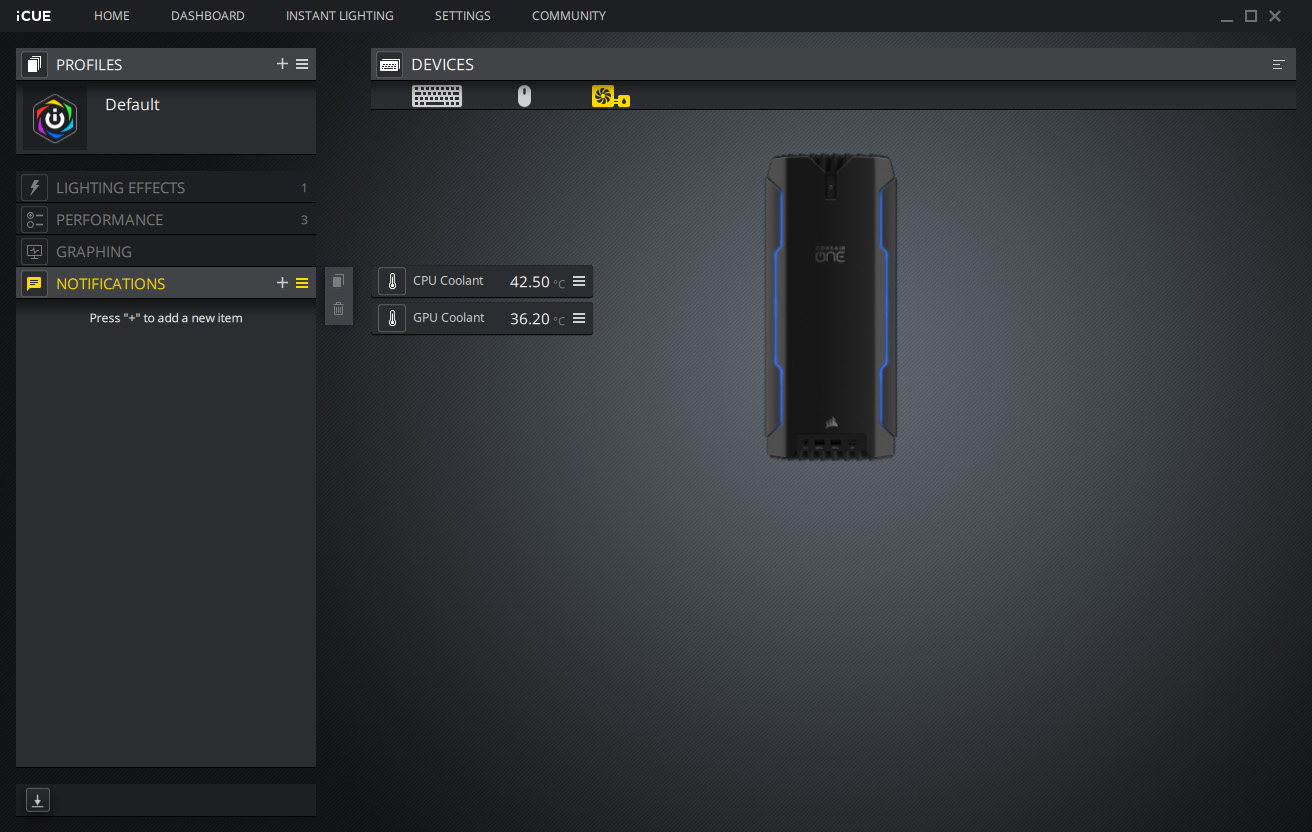Click the CPU Coolant thermometer icon
Image resolution: width=1312 pixels, height=832 pixels.
point(392,282)
